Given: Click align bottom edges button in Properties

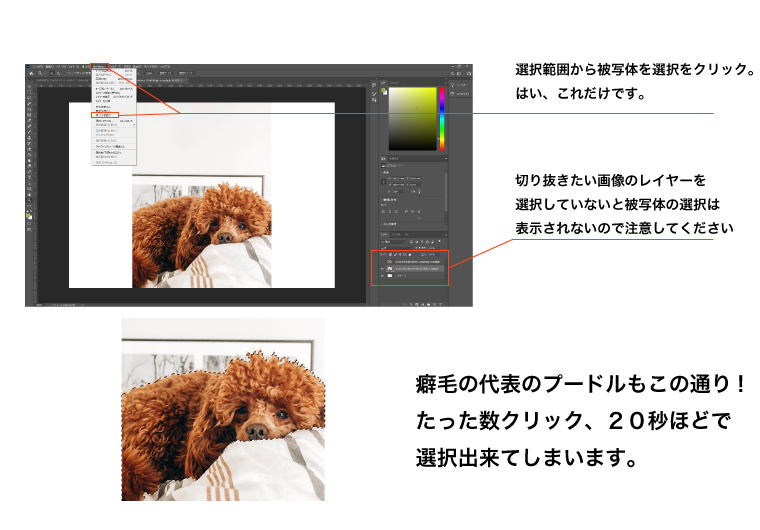Looking at the screenshot, I should click(x=418, y=211).
